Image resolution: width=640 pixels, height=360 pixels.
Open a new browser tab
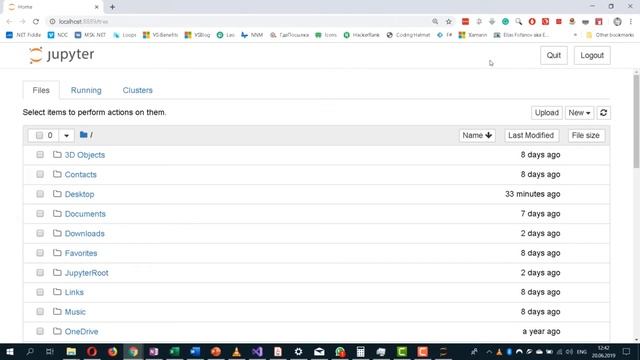(x=112, y=7)
